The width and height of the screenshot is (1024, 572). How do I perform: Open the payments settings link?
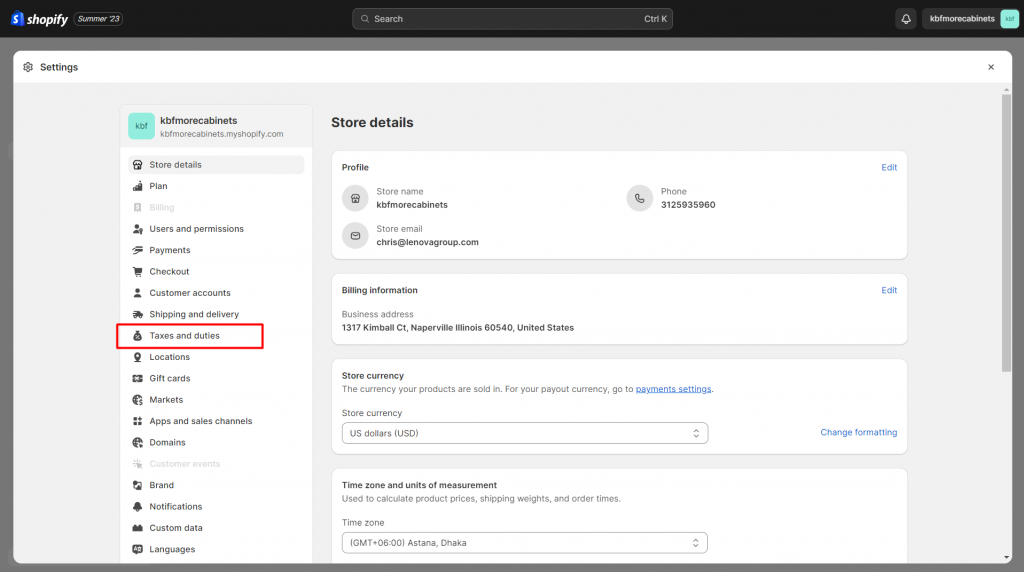click(673, 389)
